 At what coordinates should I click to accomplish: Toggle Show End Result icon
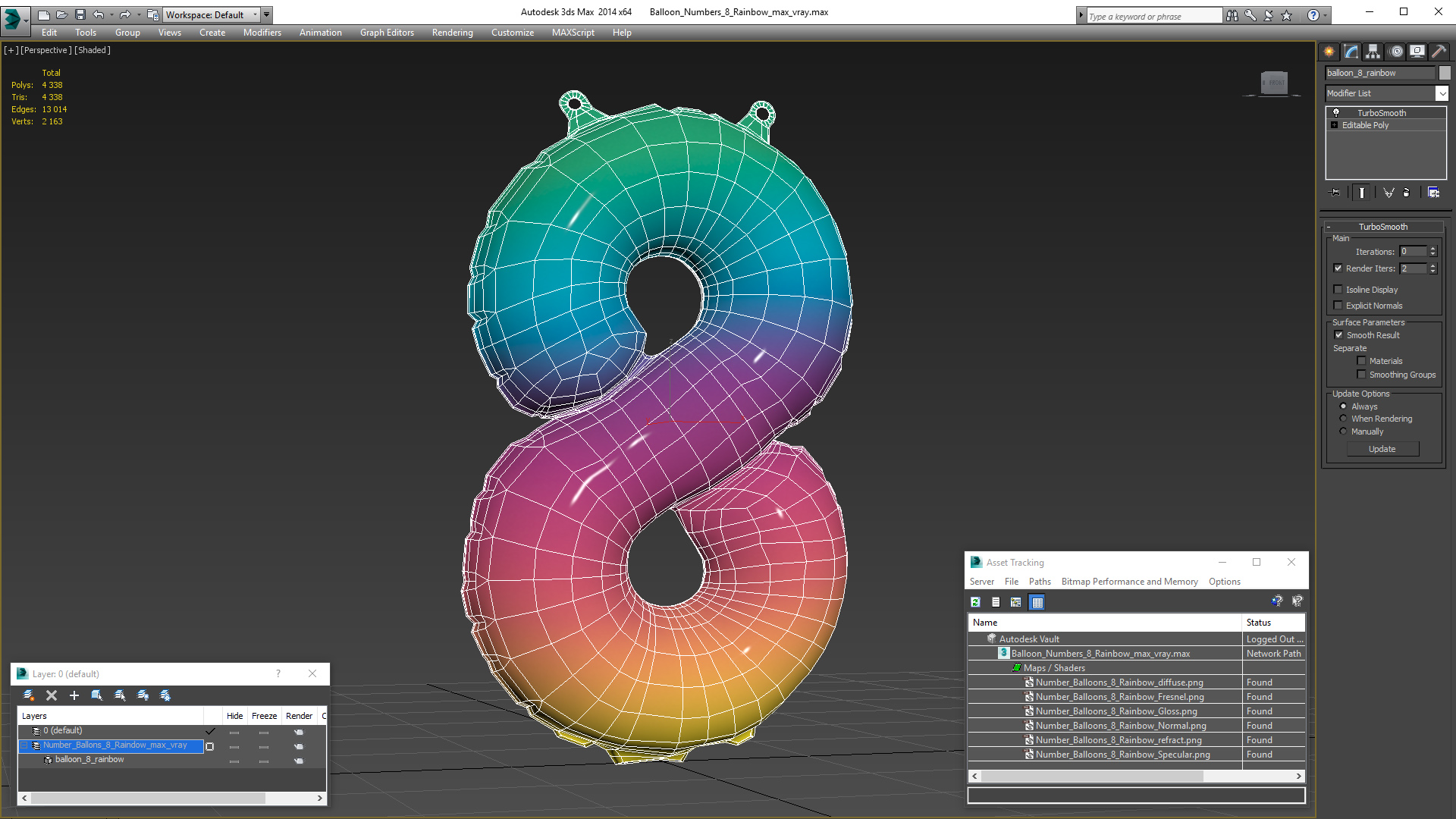pyautogui.click(x=1362, y=193)
